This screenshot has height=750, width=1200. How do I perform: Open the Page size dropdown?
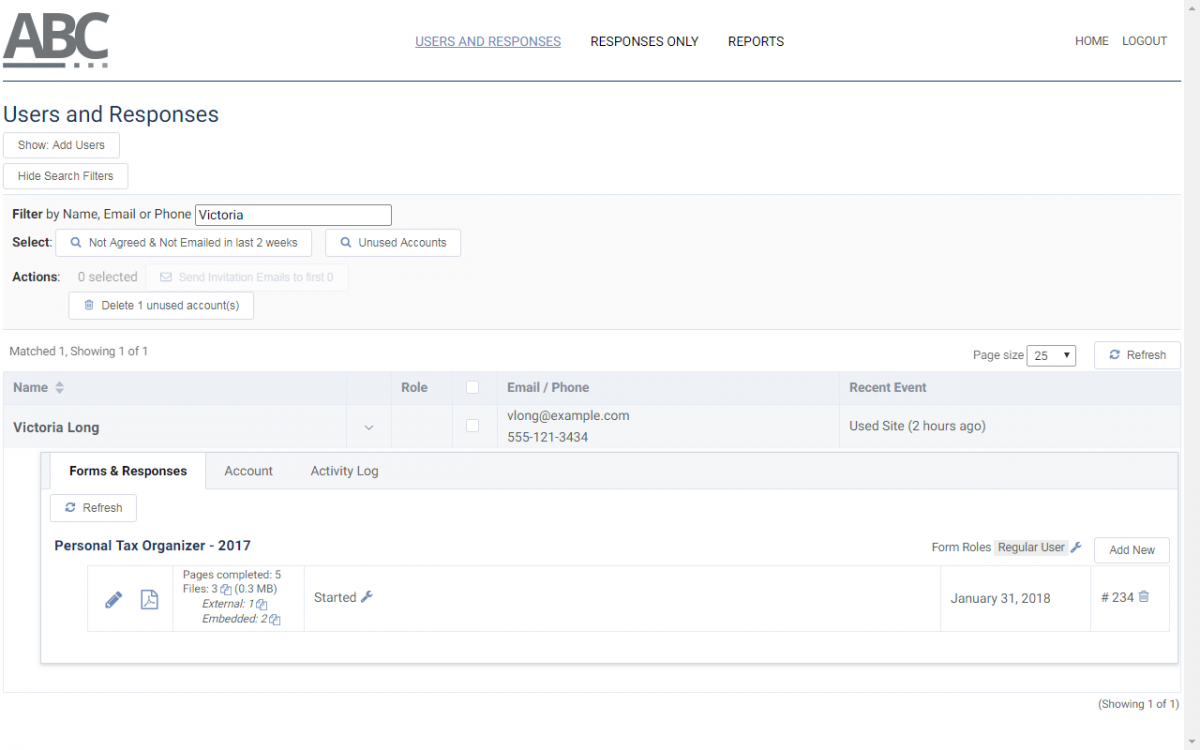click(x=1051, y=356)
